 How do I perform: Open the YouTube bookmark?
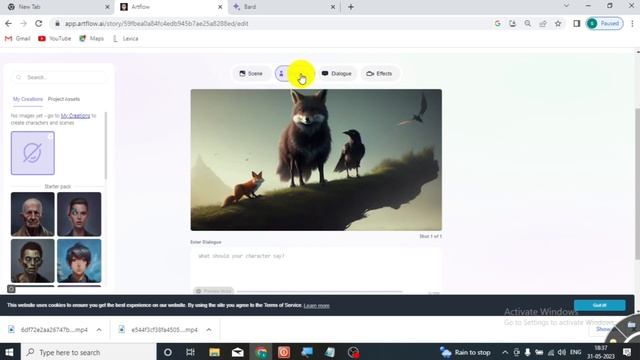(x=55, y=39)
